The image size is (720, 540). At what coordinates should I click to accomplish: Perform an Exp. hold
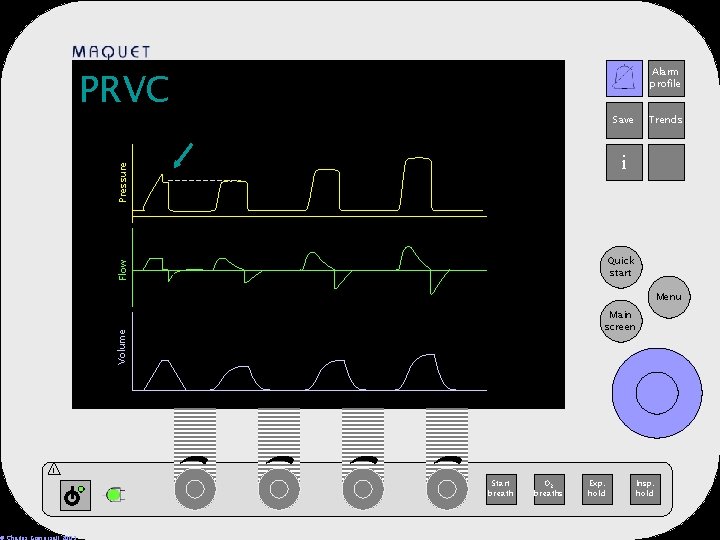pyautogui.click(x=596, y=489)
